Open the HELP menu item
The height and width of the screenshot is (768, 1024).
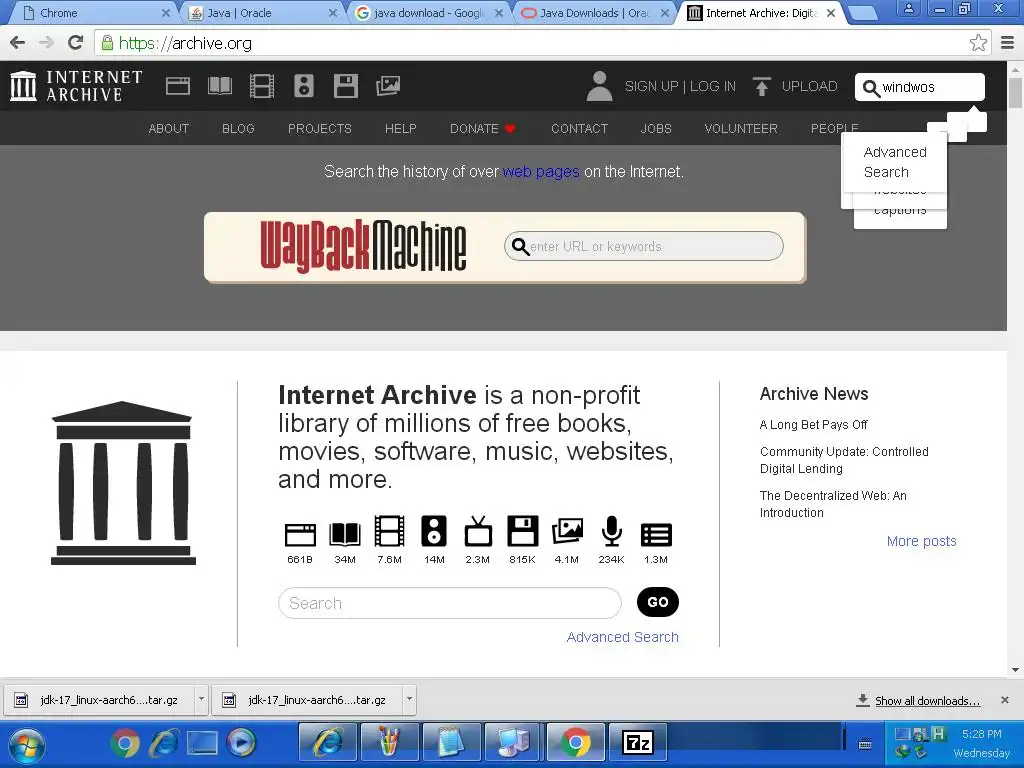pos(401,129)
